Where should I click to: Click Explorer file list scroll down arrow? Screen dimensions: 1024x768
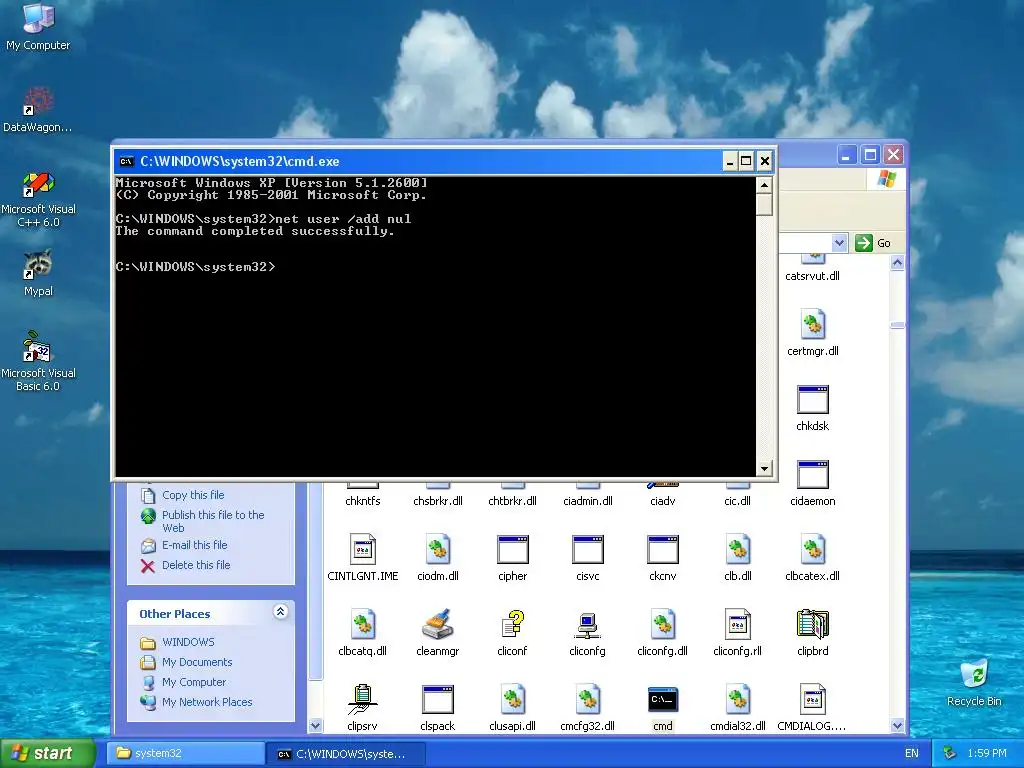[897, 726]
